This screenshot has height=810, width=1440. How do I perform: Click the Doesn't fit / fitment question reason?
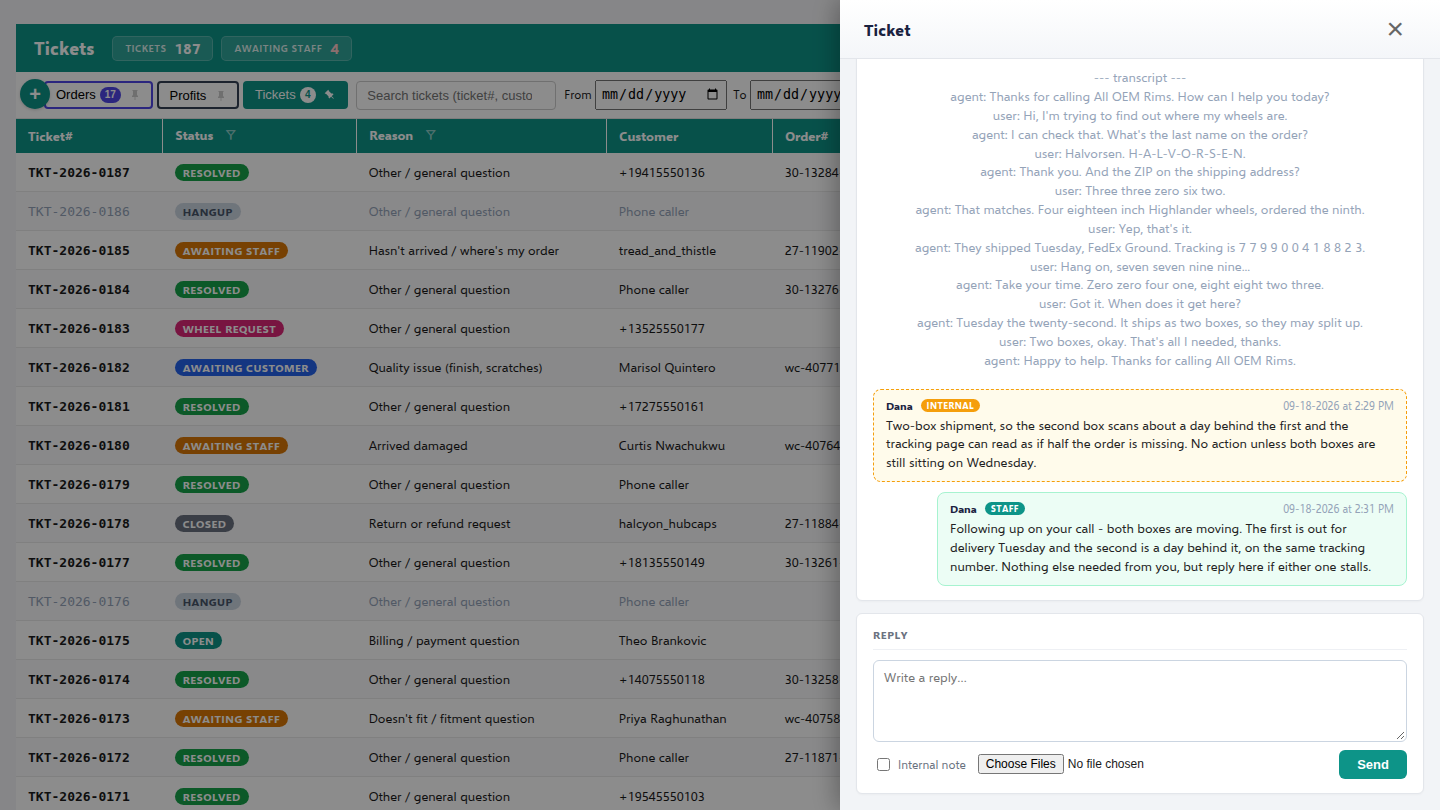tap(452, 719)
